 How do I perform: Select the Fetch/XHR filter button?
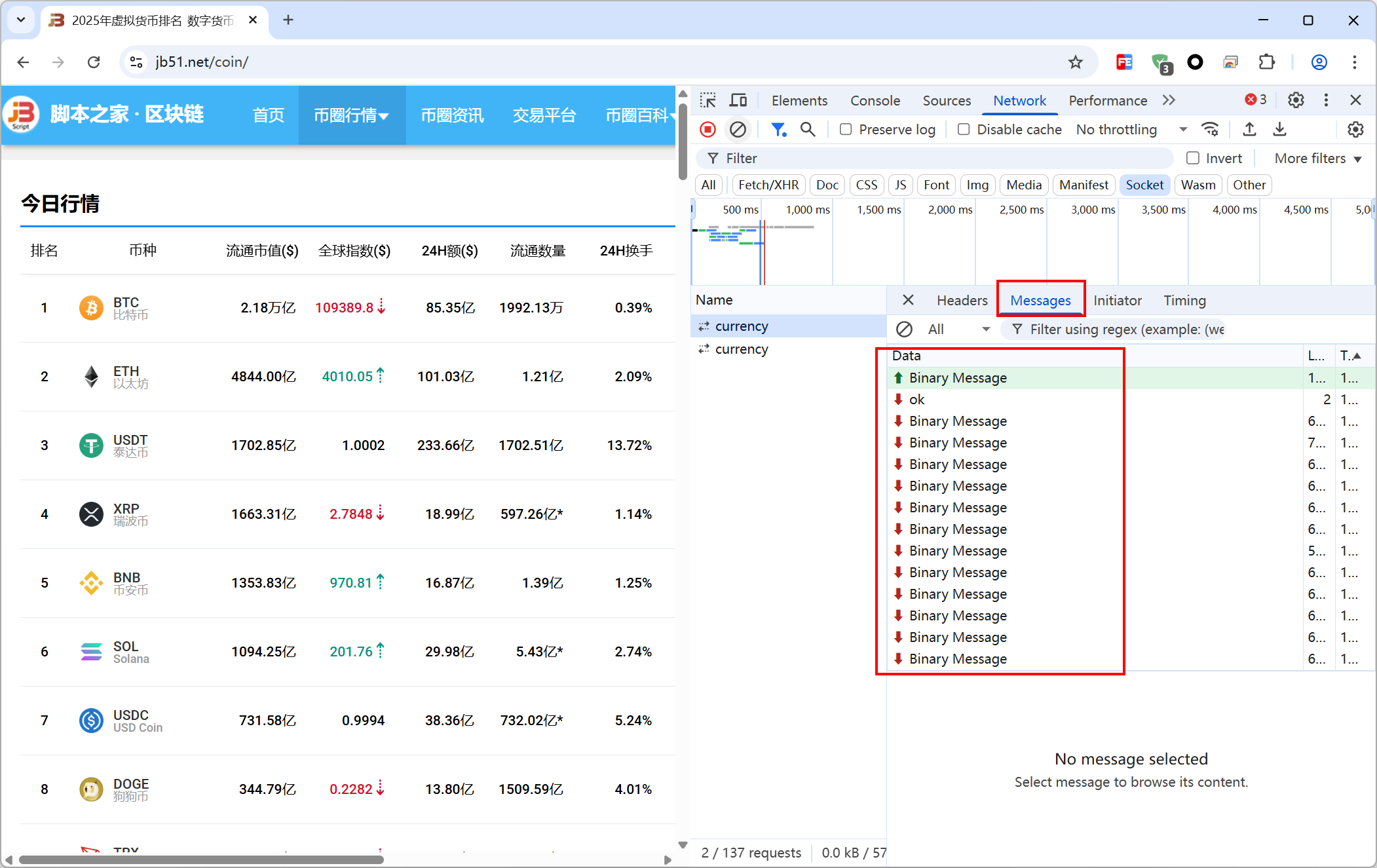768,185
